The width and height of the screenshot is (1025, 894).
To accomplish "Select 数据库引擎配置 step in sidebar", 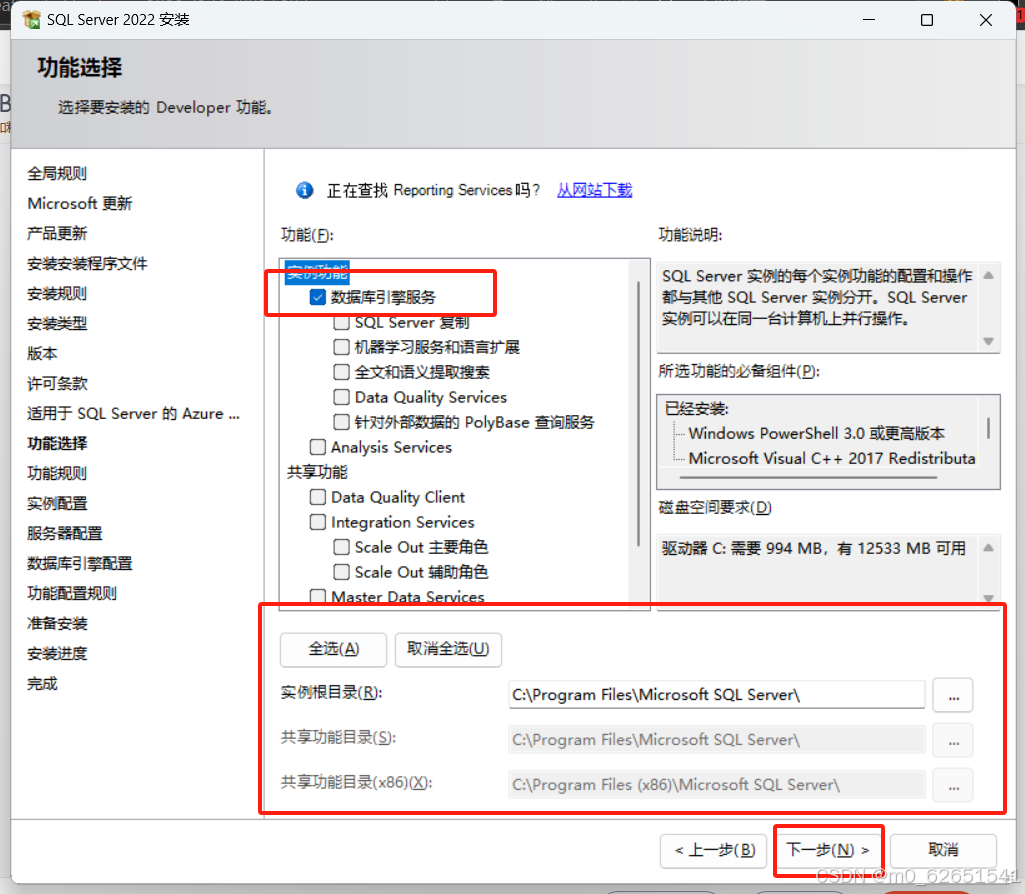I will click(80, 563).
